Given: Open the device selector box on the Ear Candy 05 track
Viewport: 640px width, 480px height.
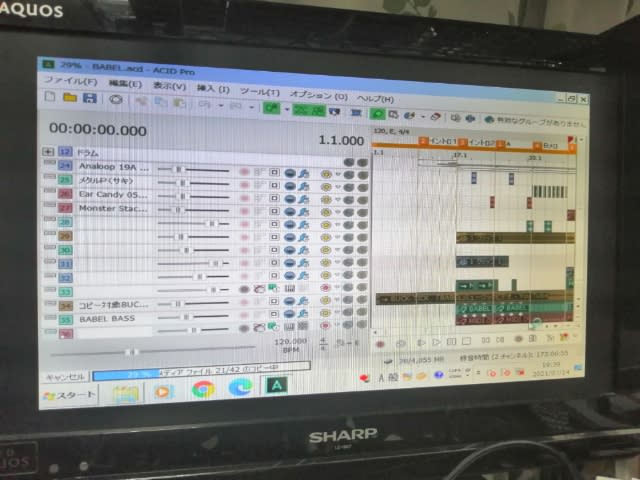Looking at the screenshot, I should (x=274, y=198).
